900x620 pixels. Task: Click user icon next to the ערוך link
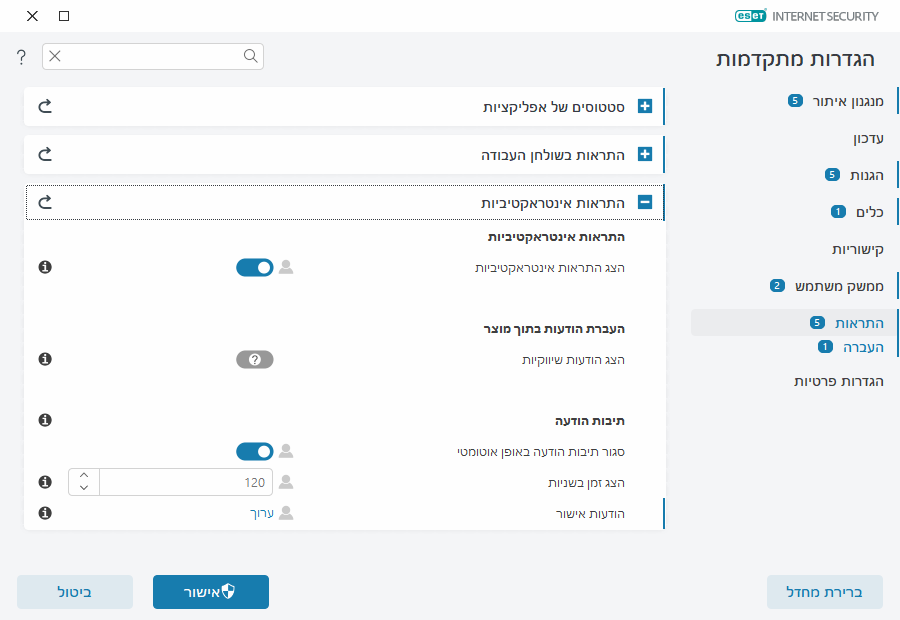coord(286,513)
